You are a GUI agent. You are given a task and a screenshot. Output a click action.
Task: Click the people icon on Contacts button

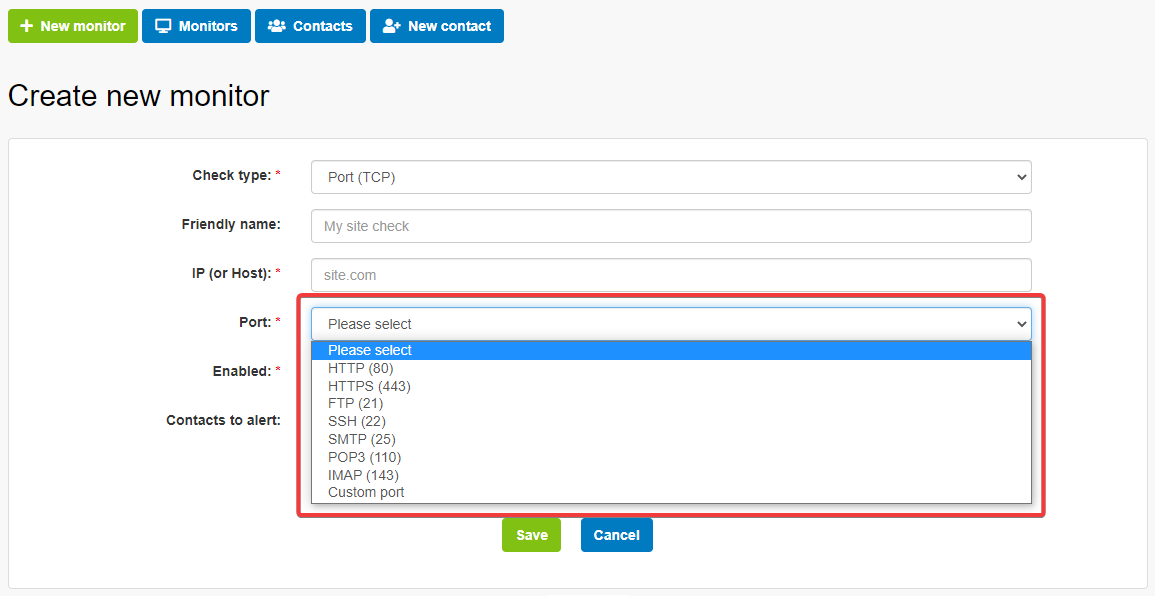(277, 26)
